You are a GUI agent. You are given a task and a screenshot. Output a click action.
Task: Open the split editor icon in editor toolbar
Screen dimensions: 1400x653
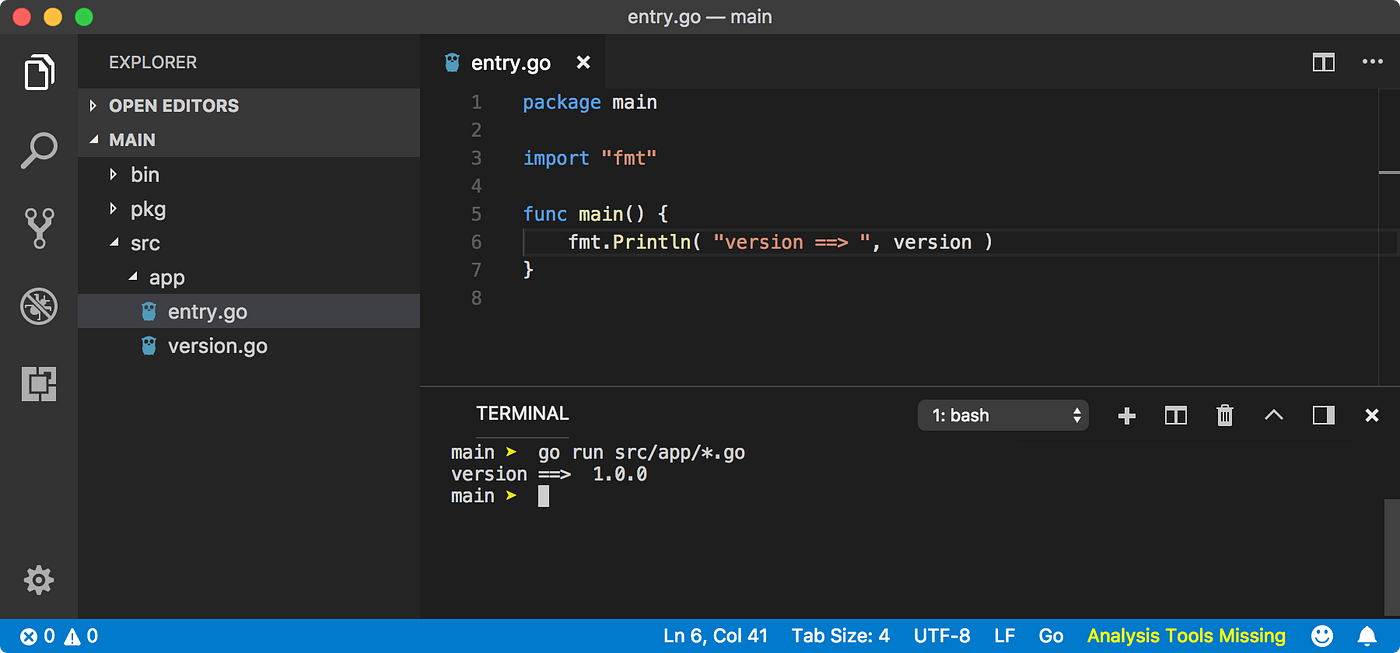[x=1323, y=62]
